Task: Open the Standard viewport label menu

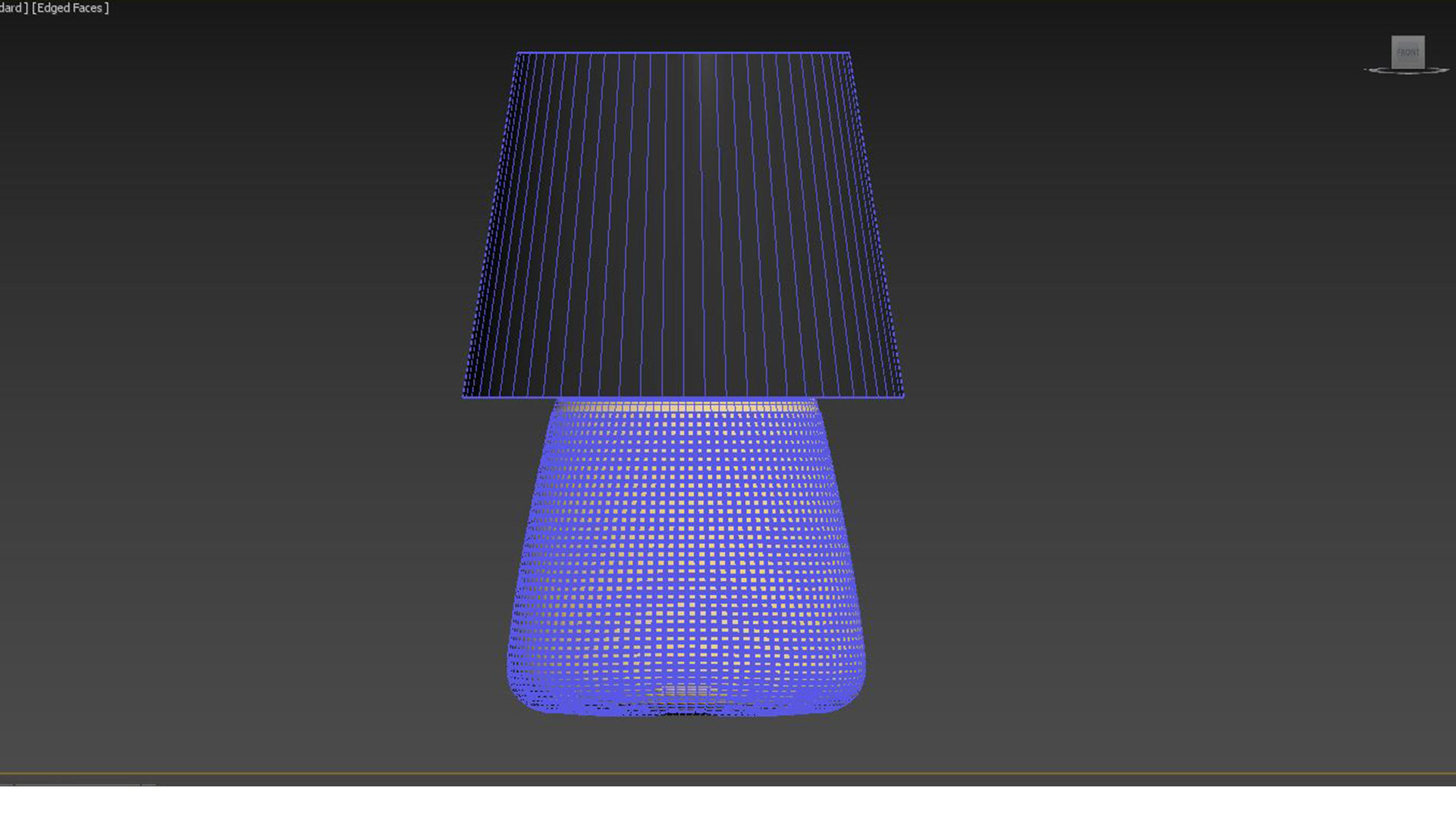Action: pyautogui.click(x=13, y=8)
